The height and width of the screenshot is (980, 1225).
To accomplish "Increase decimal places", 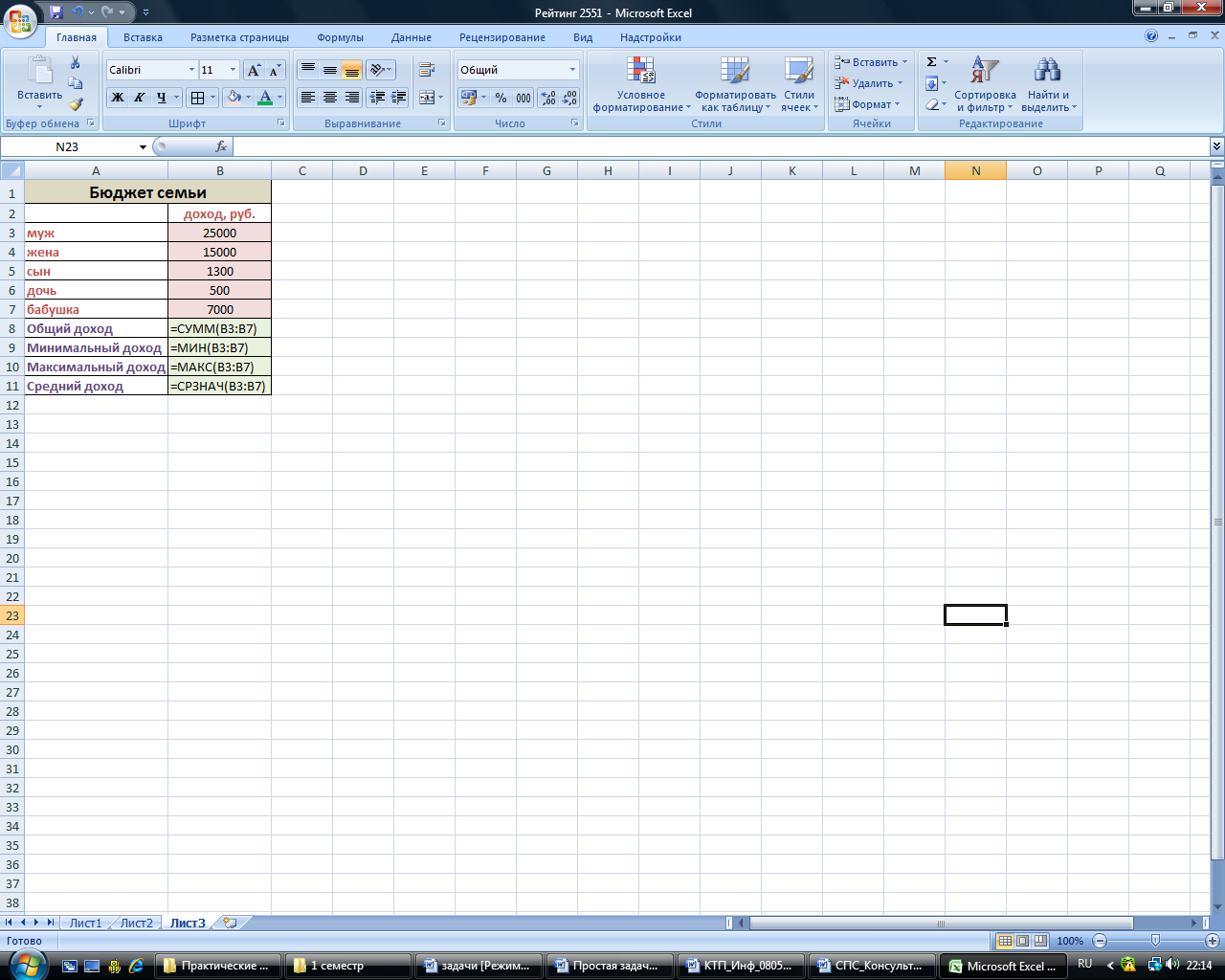I will pos(547,98).
